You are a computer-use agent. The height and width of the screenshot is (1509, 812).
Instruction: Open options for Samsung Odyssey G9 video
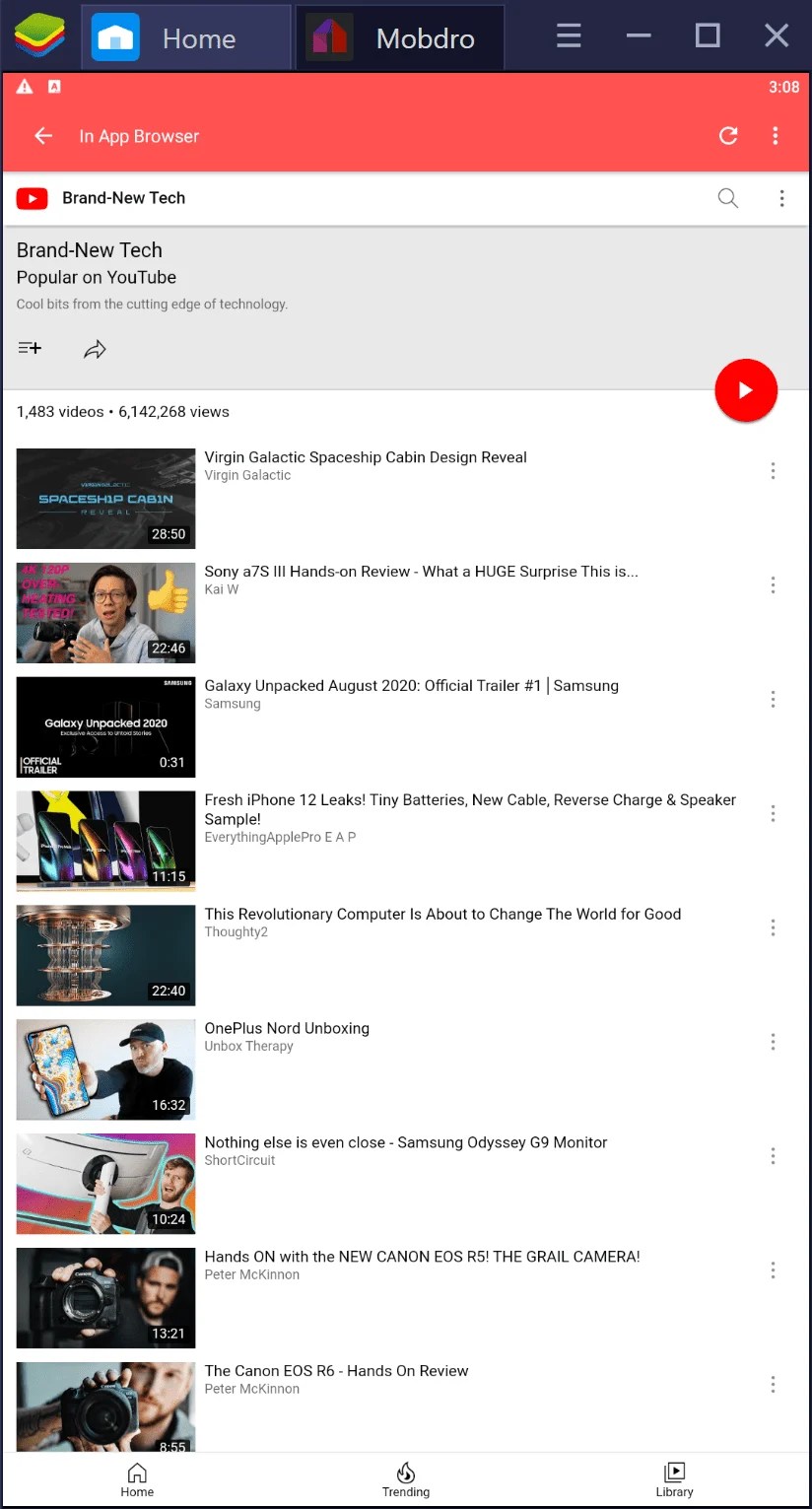[773, 1155]
